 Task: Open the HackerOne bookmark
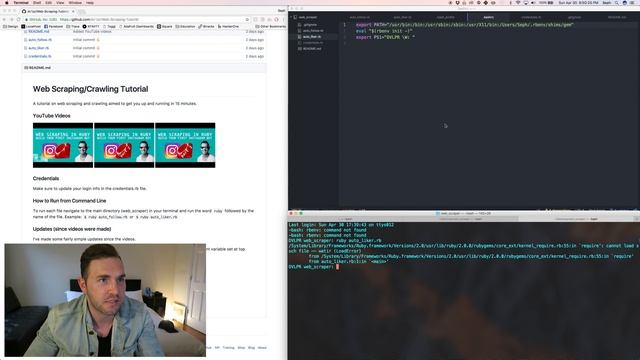[228, 27]
